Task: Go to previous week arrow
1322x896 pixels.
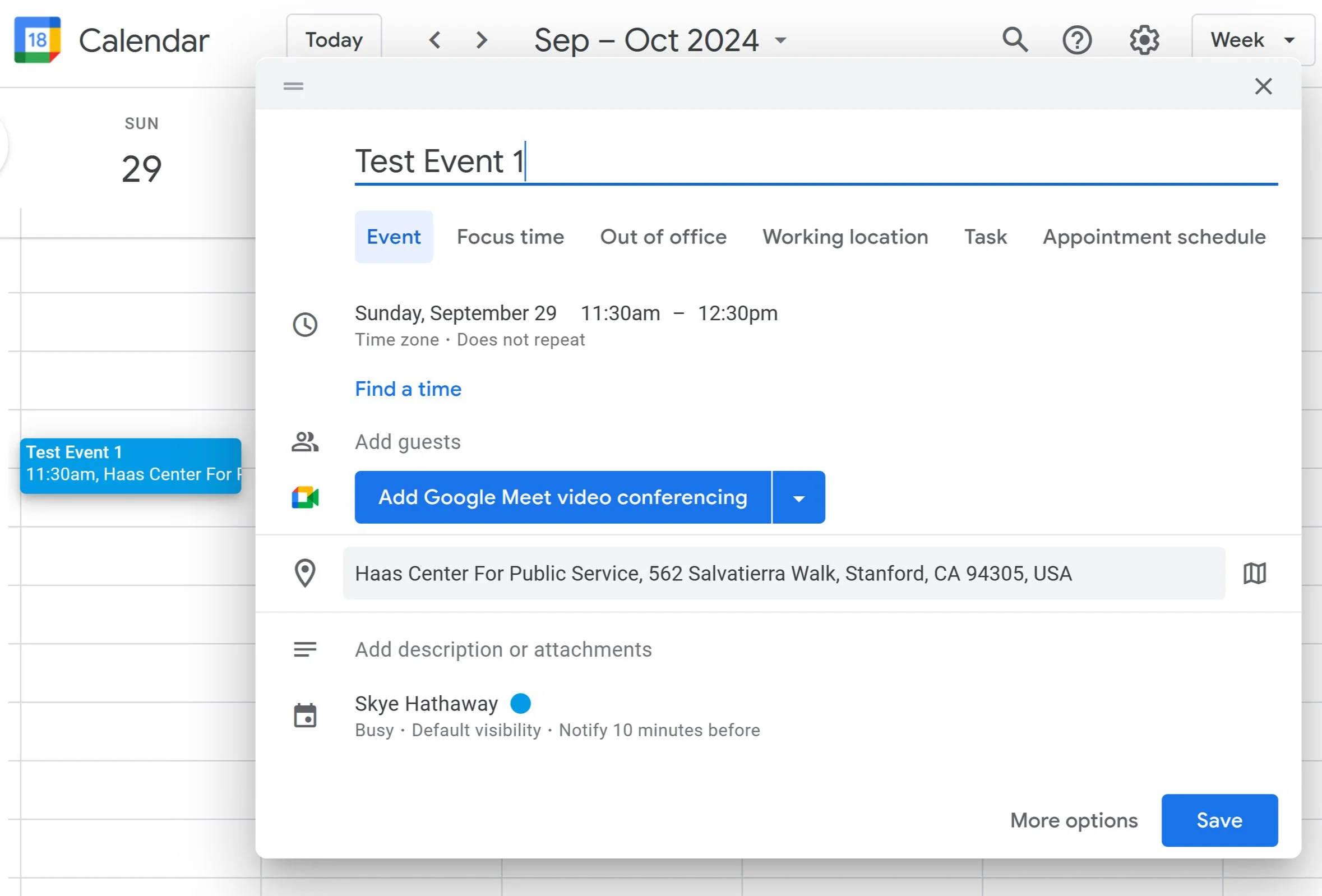Action: tap(435, 40)
